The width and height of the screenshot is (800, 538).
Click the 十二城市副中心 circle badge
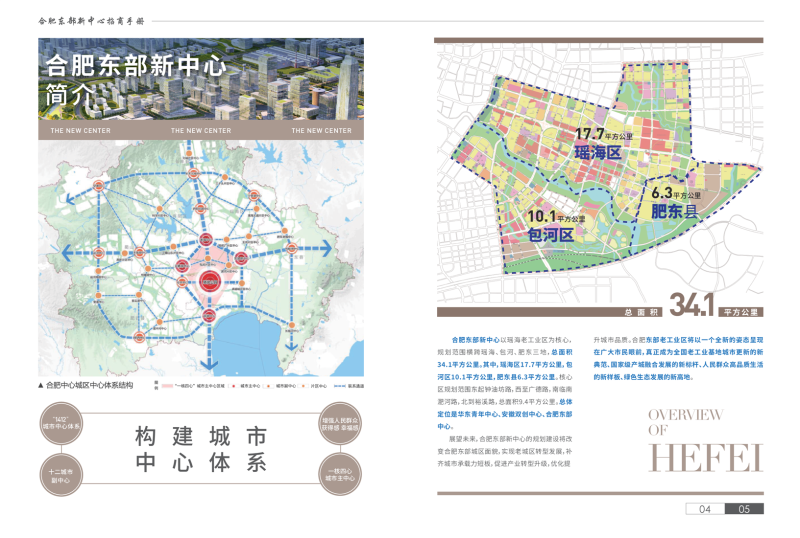click(x=62, y=474)
